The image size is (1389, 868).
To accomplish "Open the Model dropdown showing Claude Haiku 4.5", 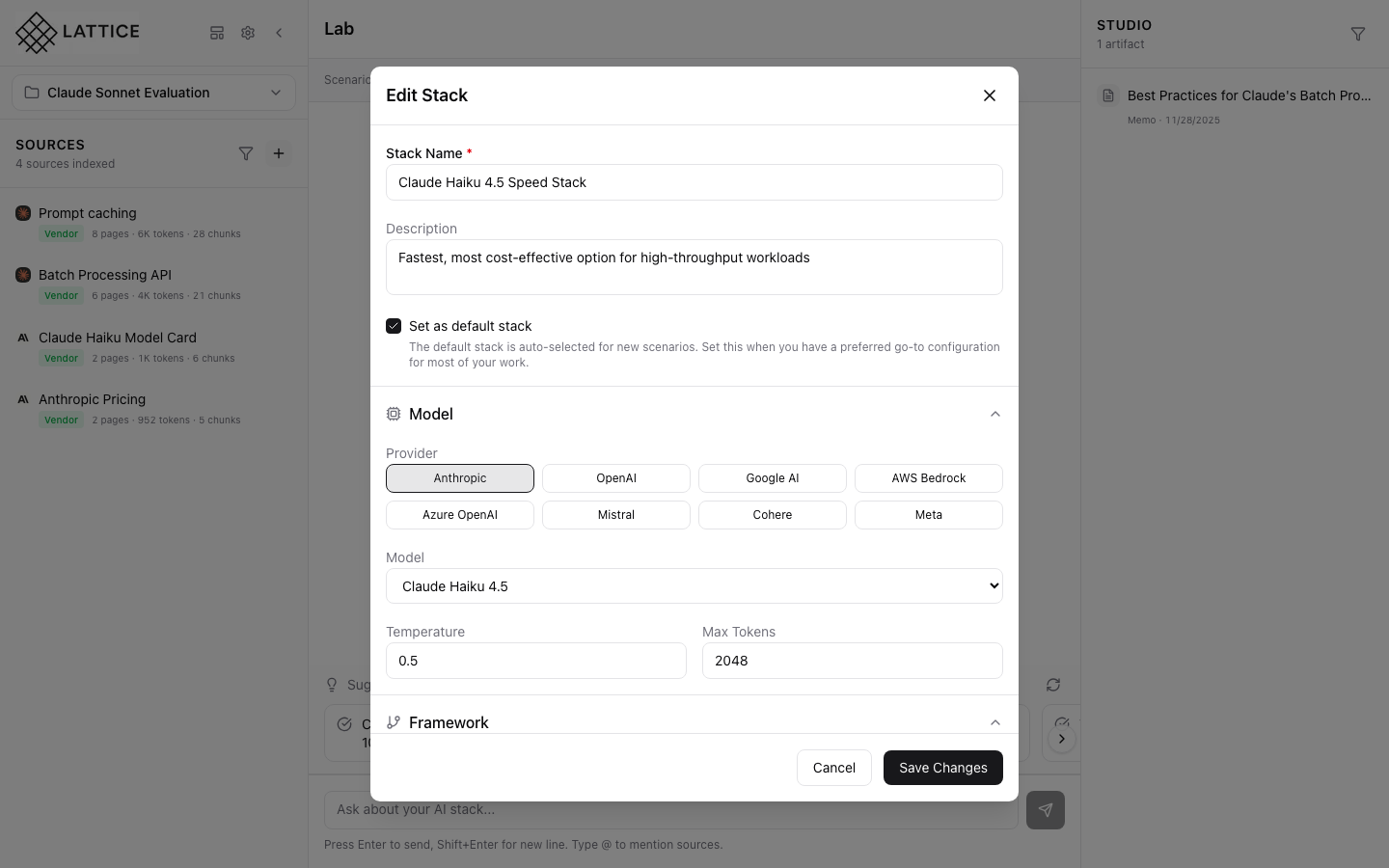I will pos(694,585).
